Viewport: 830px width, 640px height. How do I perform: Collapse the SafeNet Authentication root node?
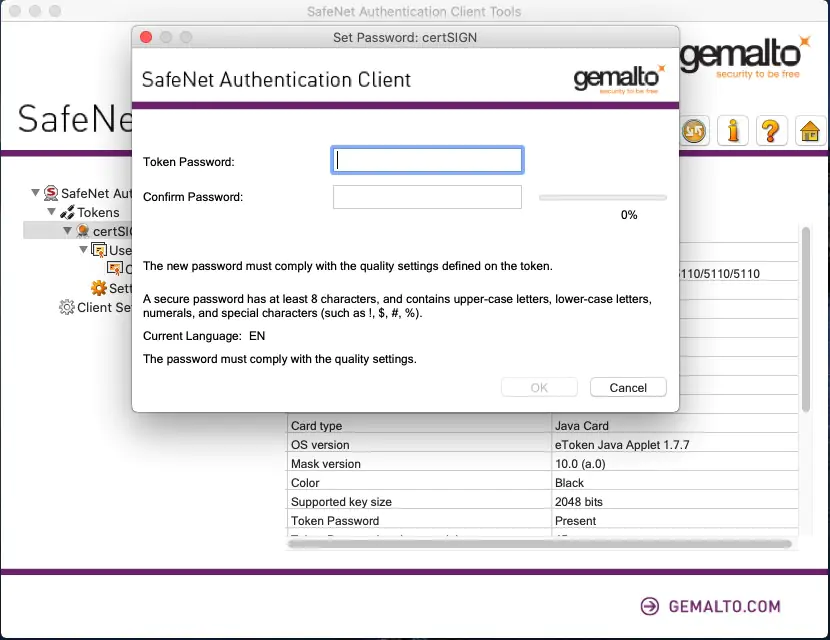click(x=36, y=193)
